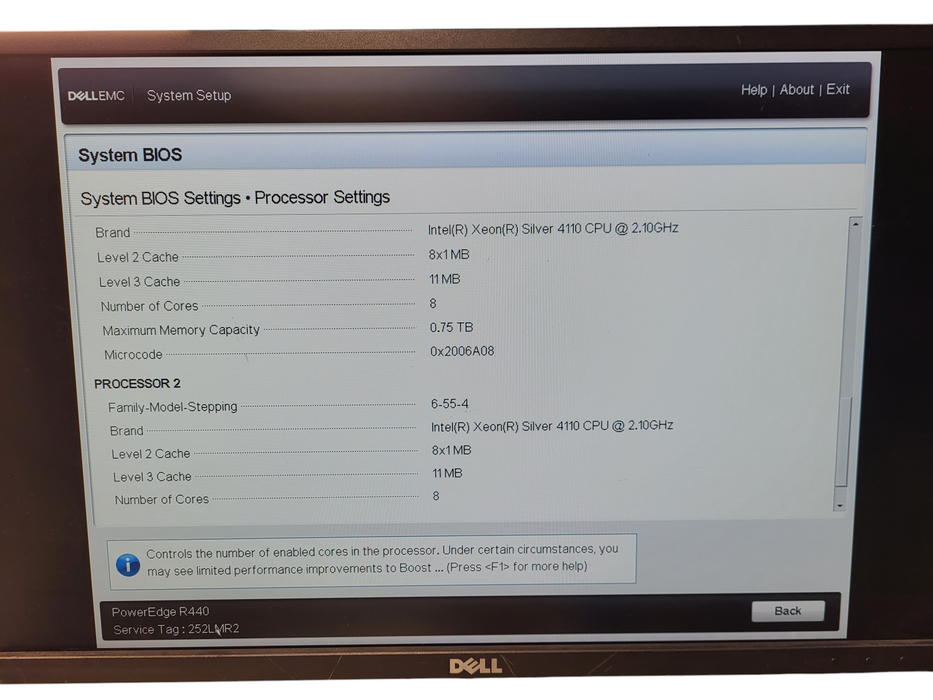The image size is (933, 700).
Task: Click the Microcode label
Action: pyautogui.click(x=133, y=355)
